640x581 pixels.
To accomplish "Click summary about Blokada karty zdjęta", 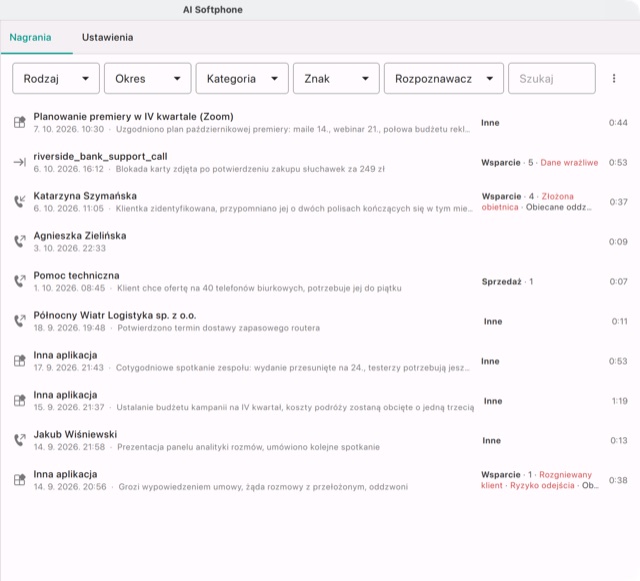I will (x=250, y=169).
